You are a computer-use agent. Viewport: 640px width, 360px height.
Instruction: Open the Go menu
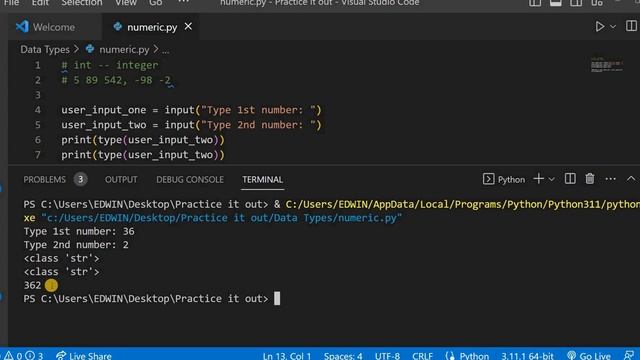[x=156, y=3]
